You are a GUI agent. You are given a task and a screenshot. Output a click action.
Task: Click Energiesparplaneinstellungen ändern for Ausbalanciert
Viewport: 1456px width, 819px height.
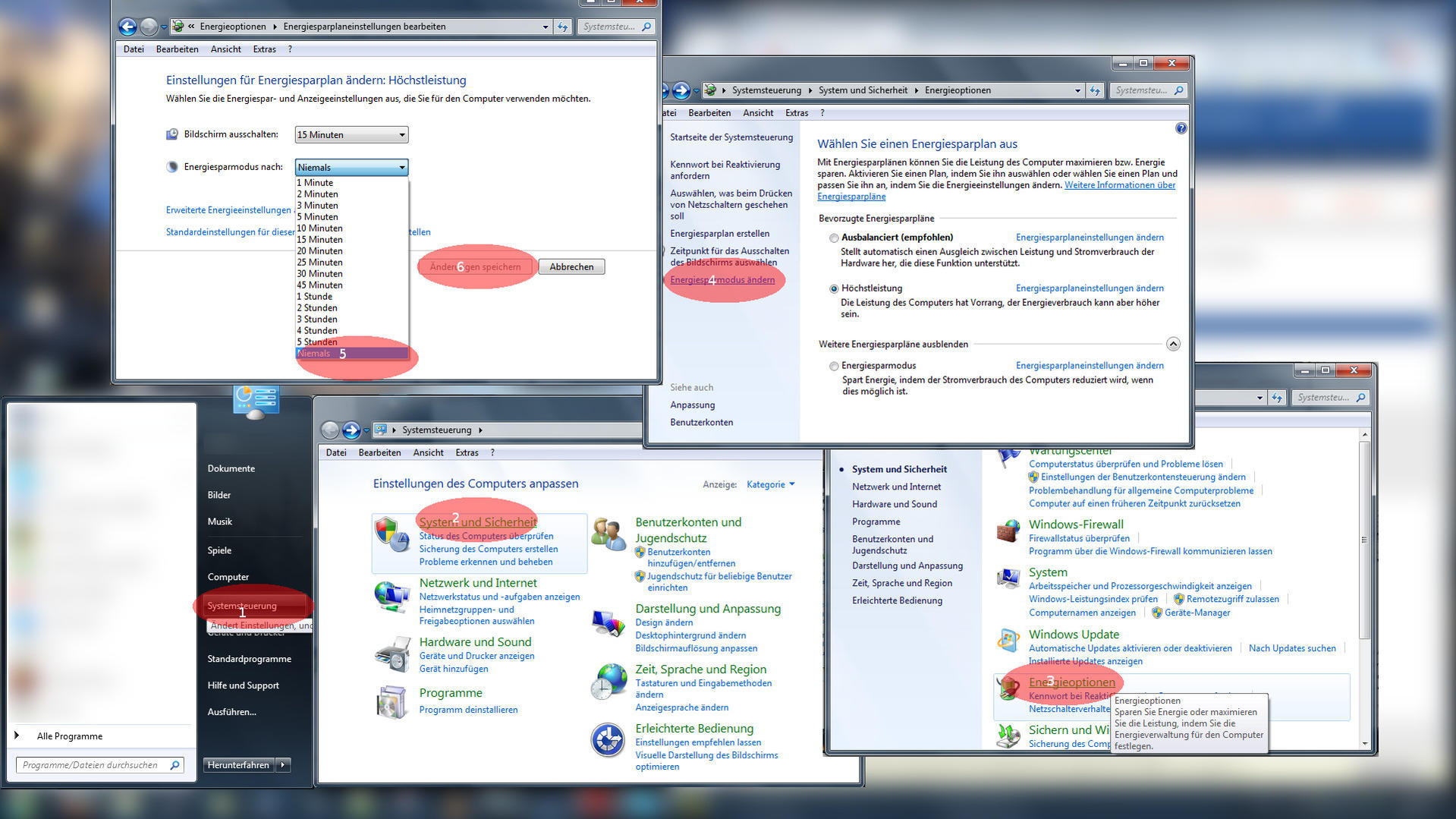tap(1090, 238)
